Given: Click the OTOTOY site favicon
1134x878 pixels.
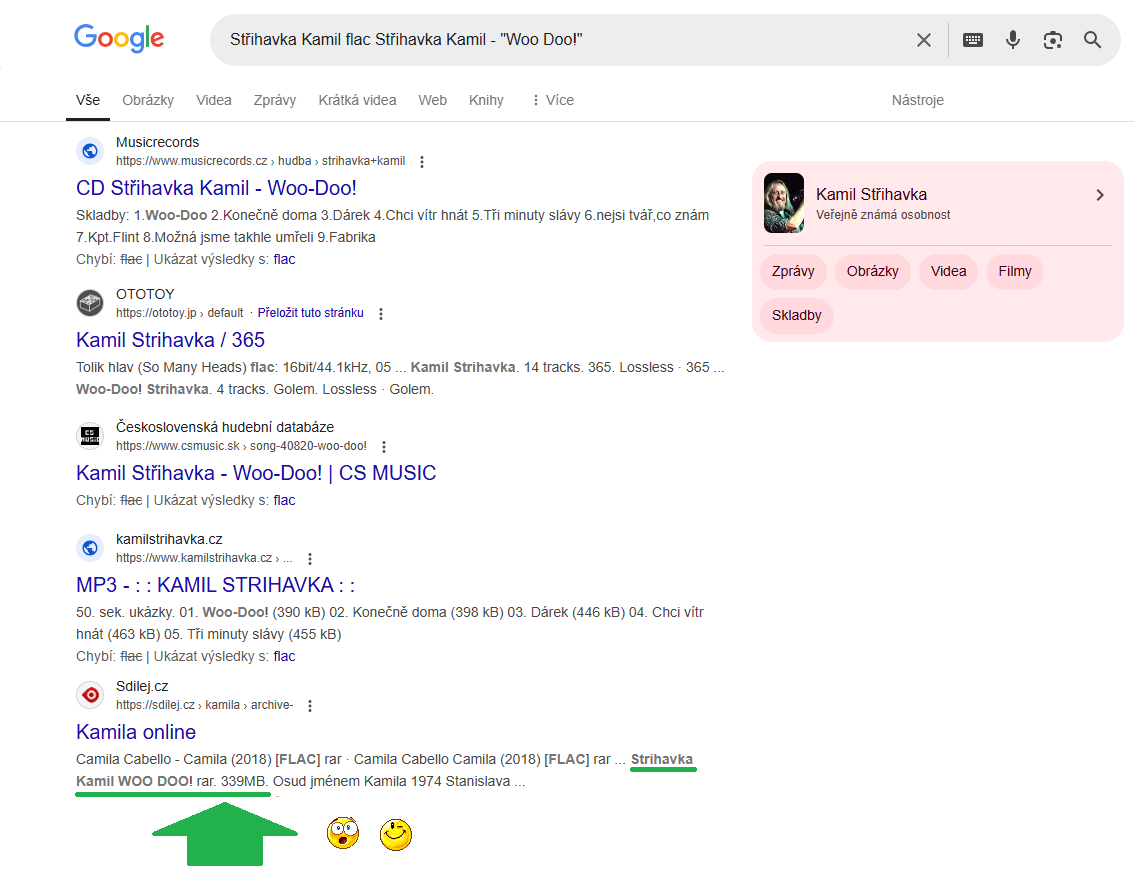Looking at the screenshot, I should click(x=90, y=303).
